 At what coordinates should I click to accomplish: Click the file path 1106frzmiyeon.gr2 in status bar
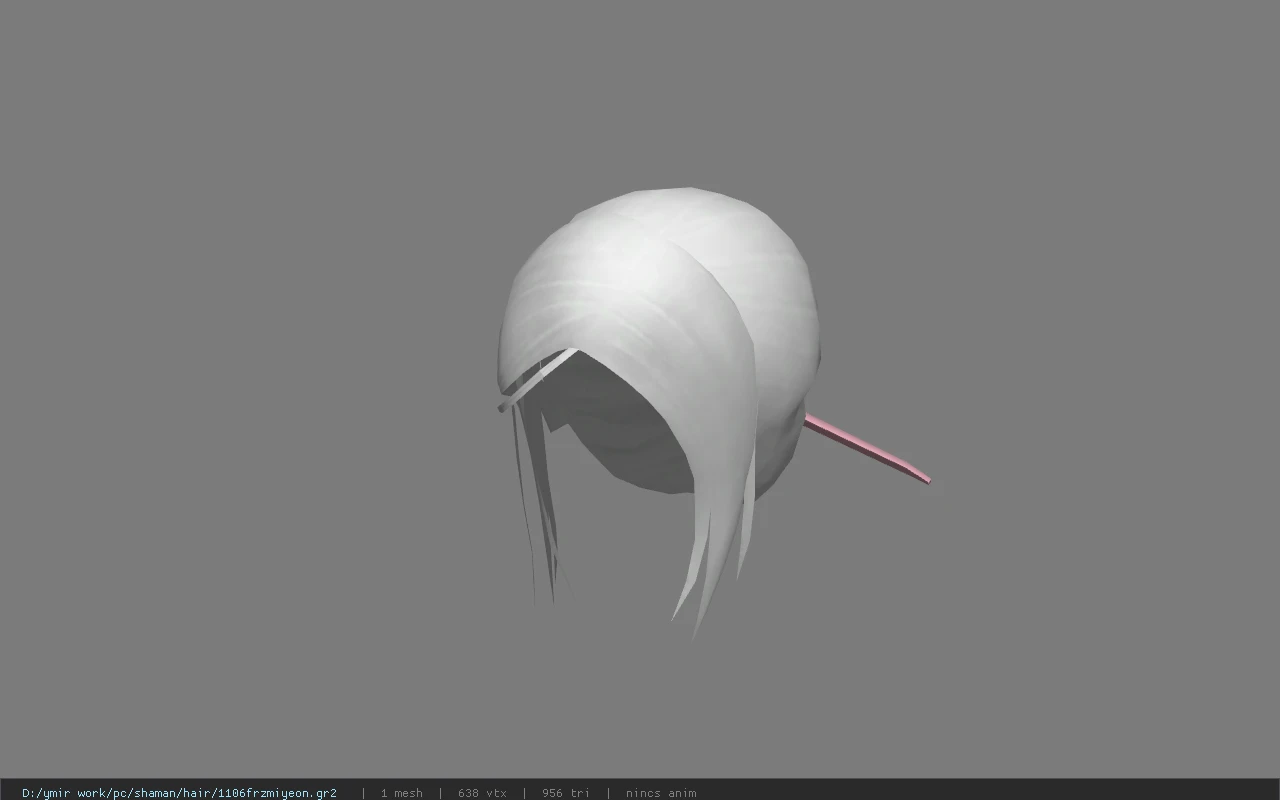pos(179,793)
